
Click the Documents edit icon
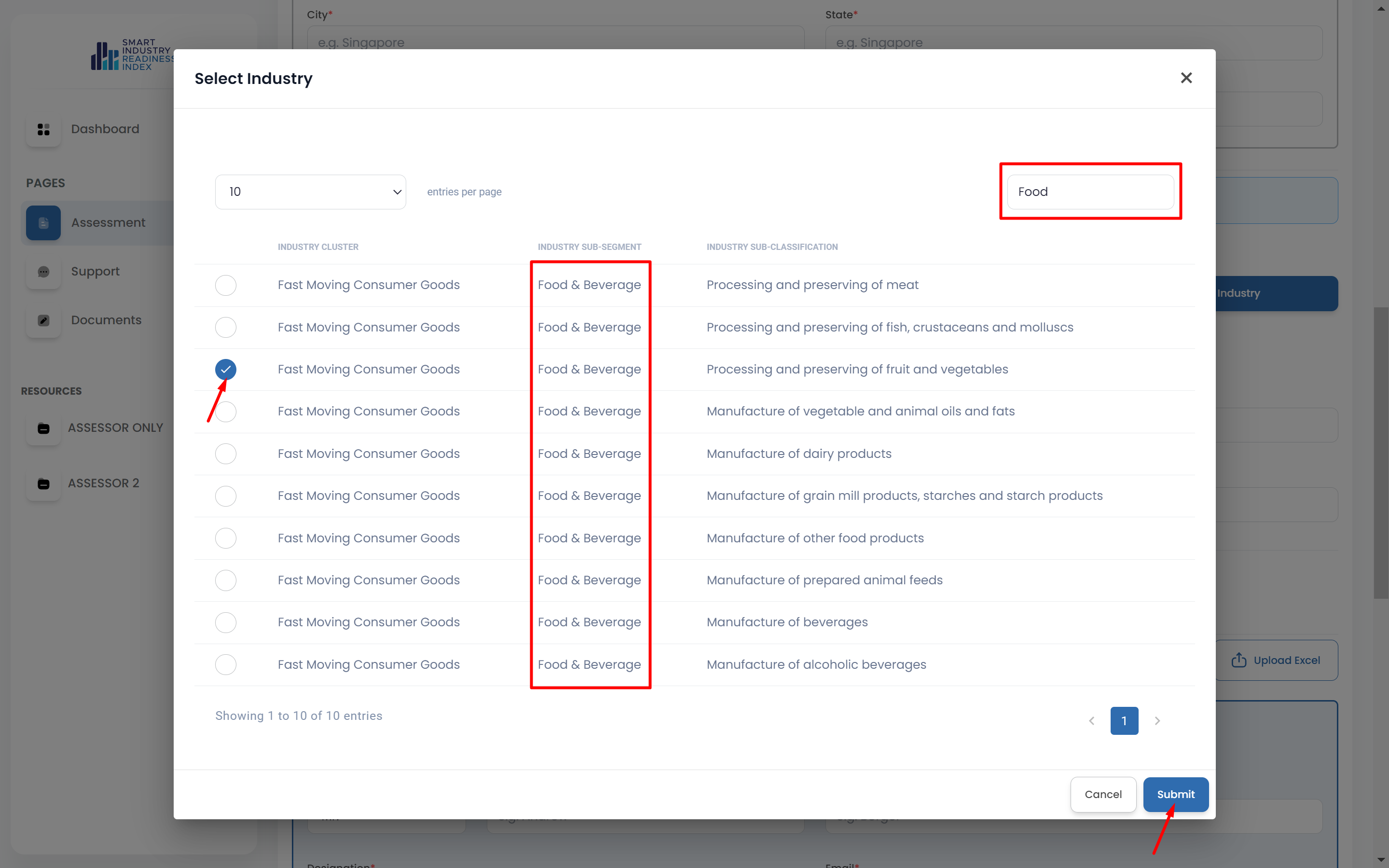43,320
